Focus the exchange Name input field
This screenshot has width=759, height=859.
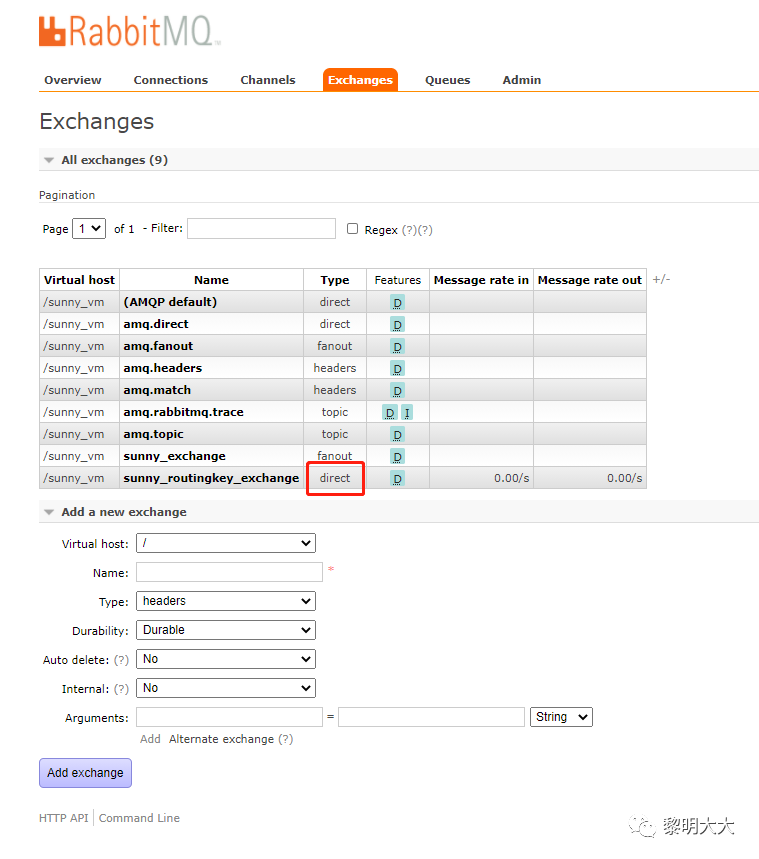pos(229,572)
